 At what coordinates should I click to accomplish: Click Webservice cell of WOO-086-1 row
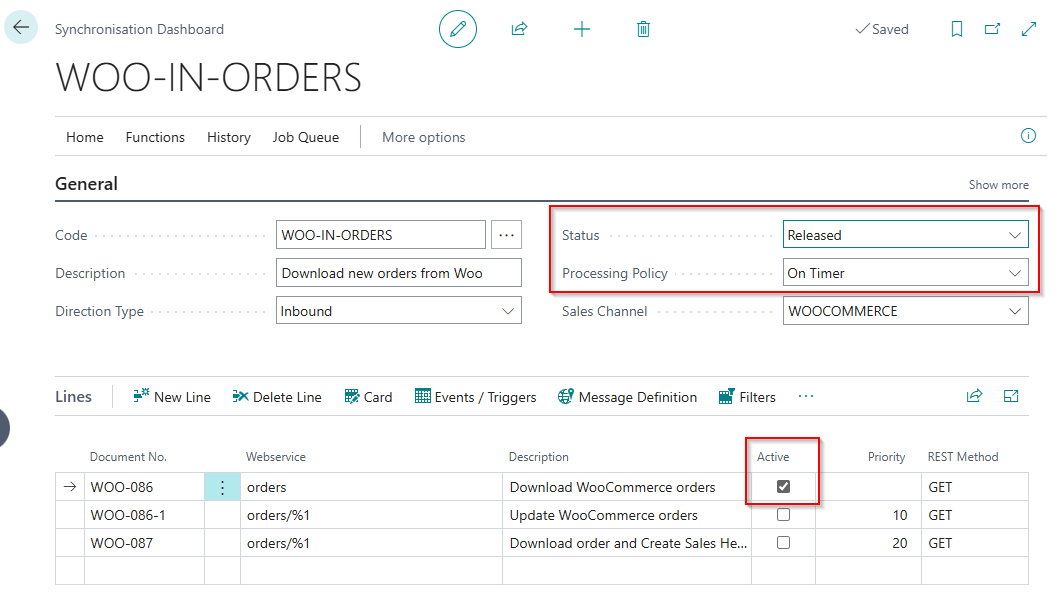pos(371,515)
